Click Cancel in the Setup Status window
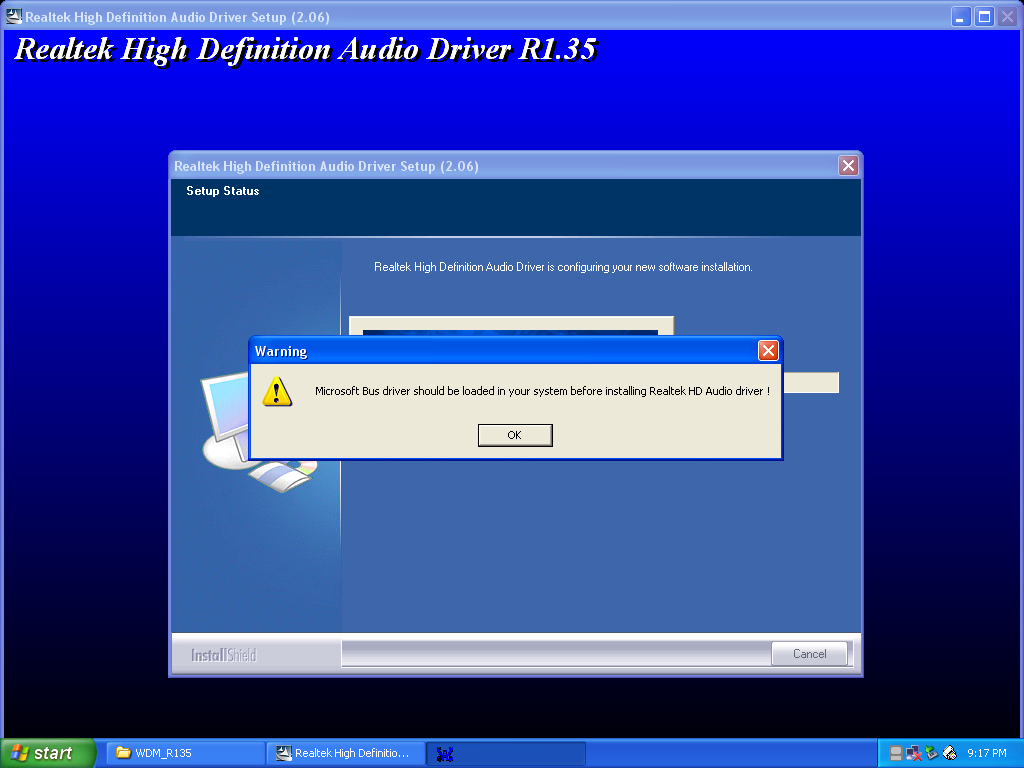 (809, 654)
